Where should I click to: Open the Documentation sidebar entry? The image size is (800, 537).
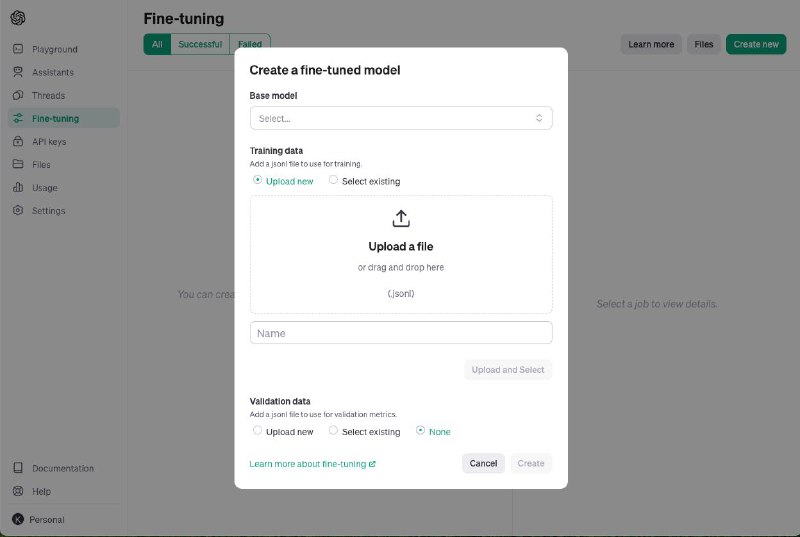click(x=63, y=468)
